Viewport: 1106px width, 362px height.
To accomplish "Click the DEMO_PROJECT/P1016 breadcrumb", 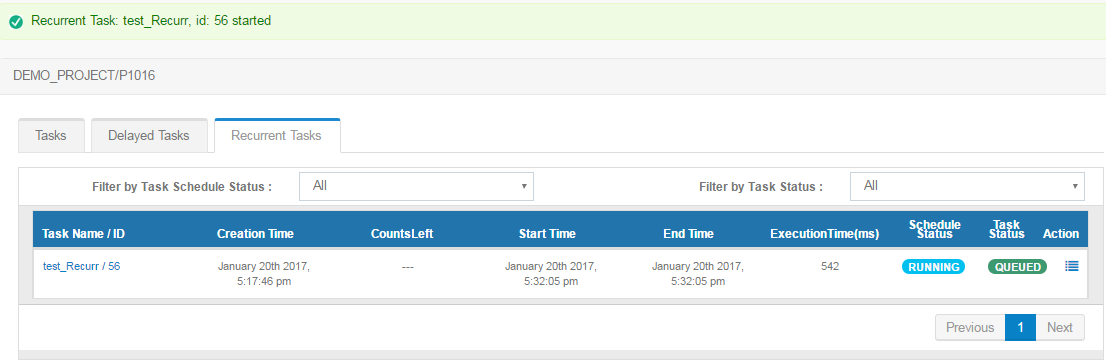I will (84, 76).
